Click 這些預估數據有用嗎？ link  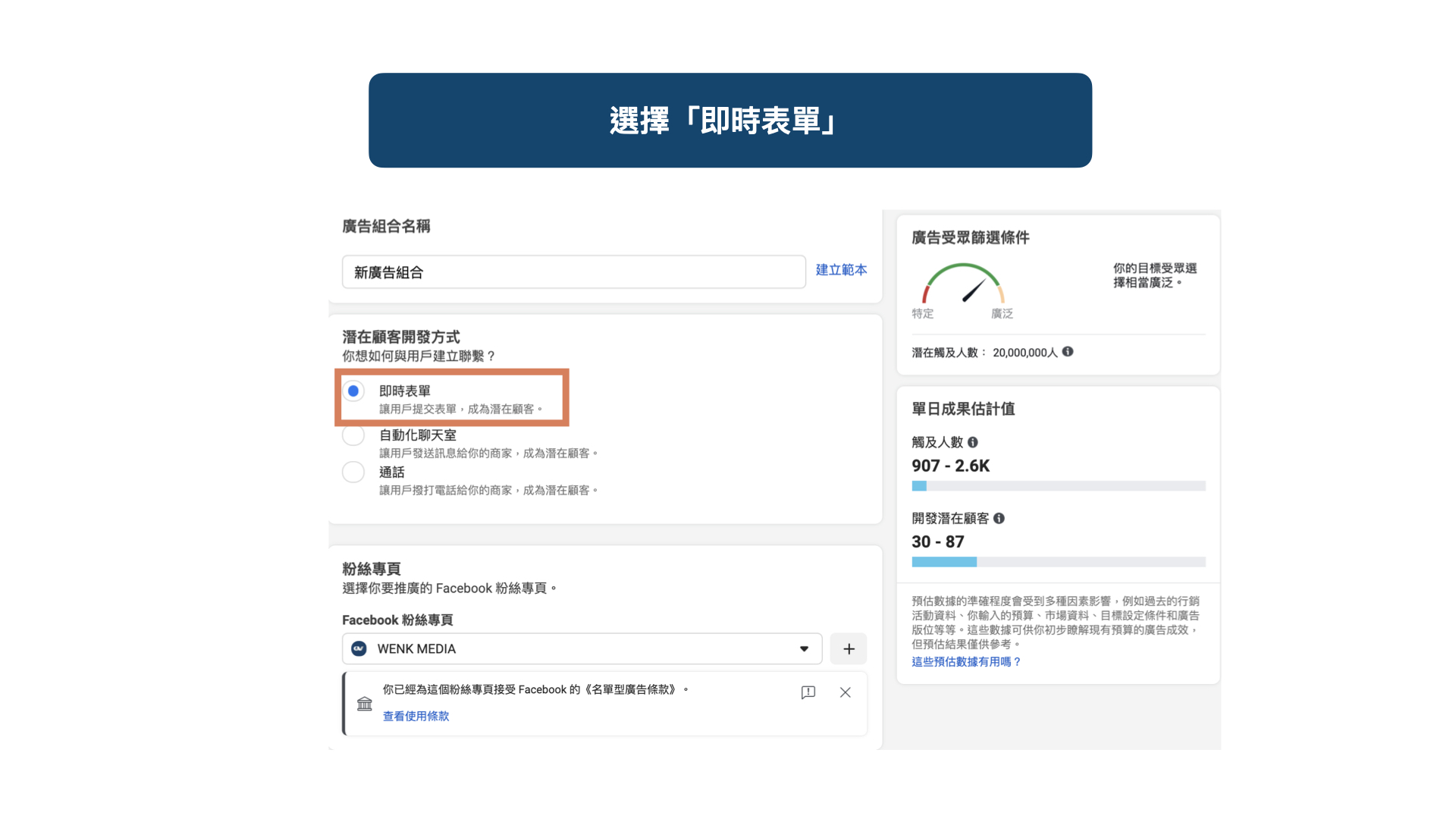(x=966, y=662)
